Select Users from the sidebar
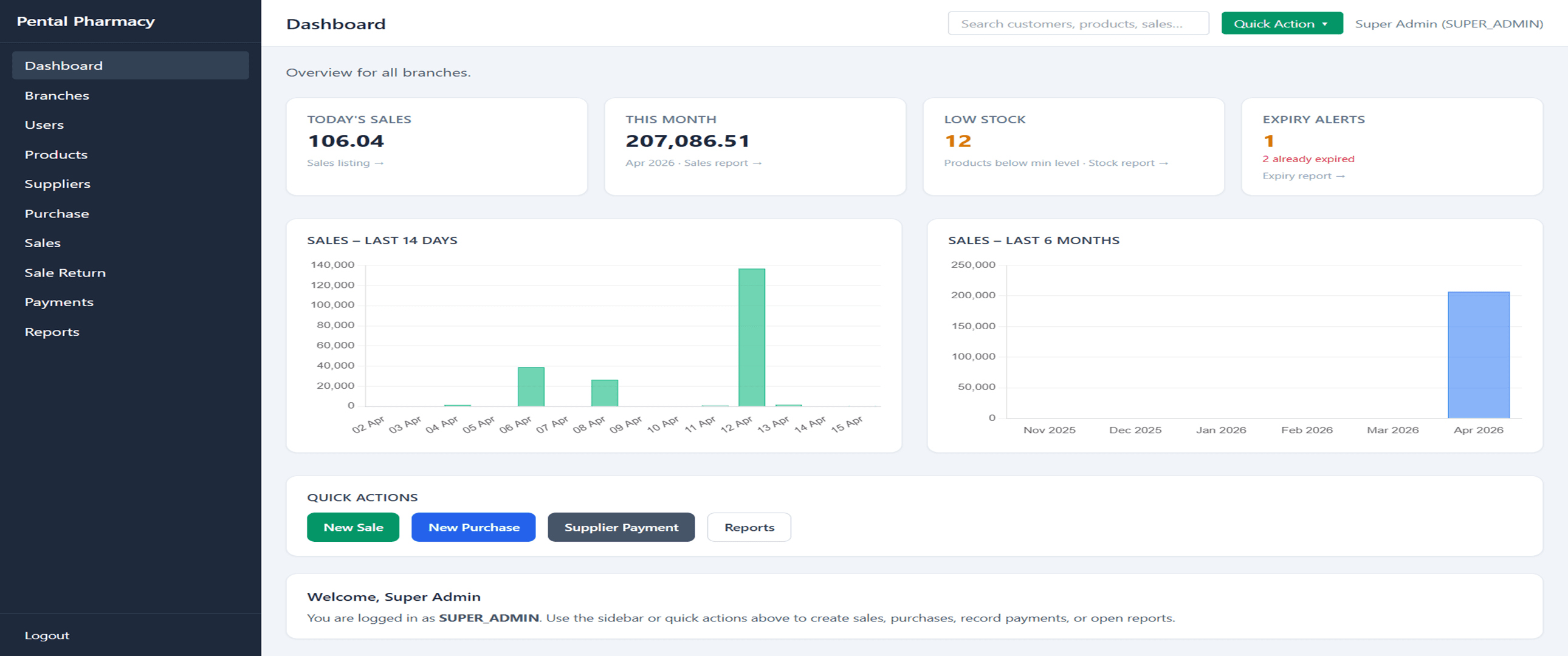 click(44, 124)
